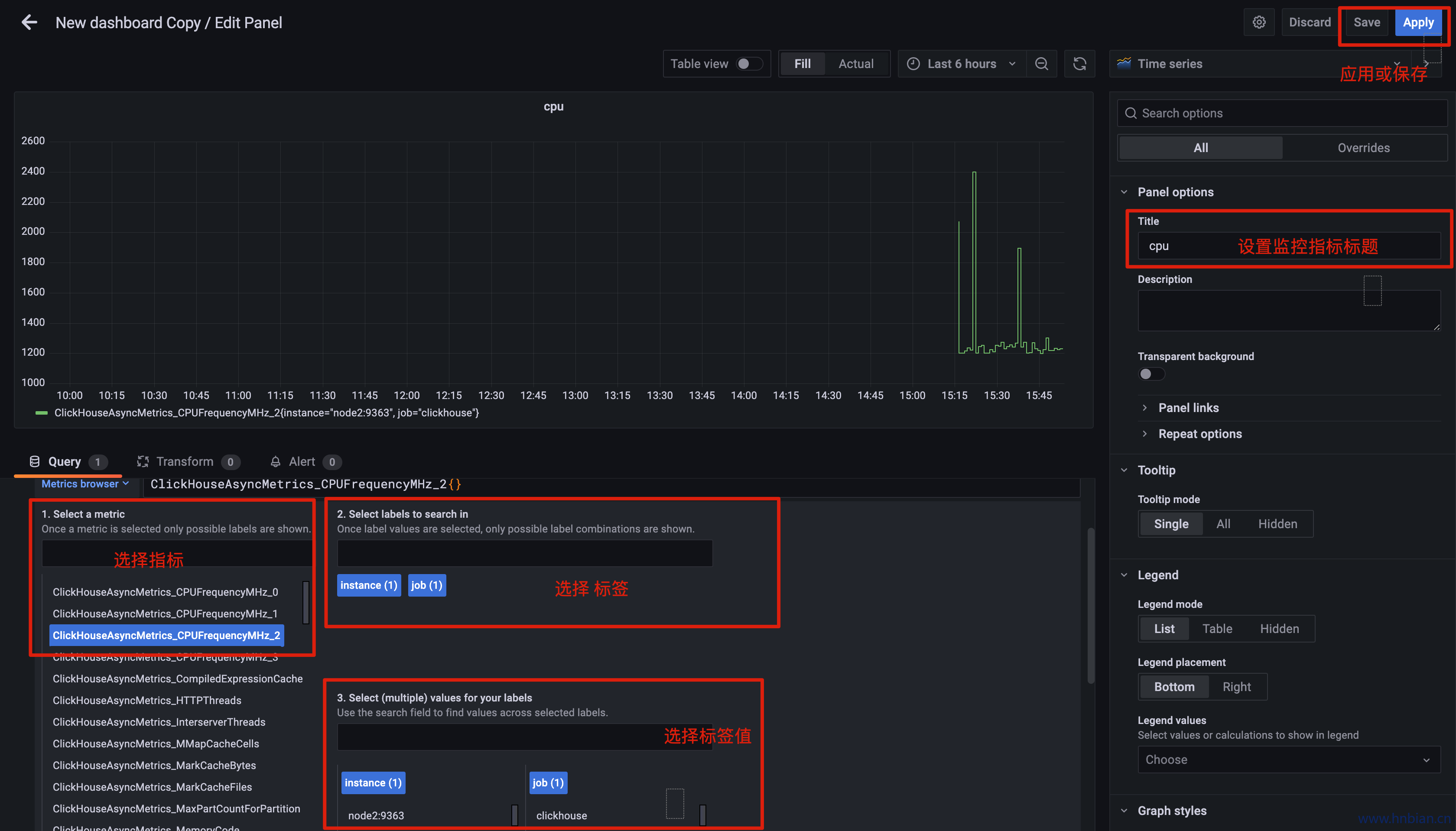This screenshot has width=1456, height=831.
Task: Click the green legend series color swatch
Action: point(41,412)
